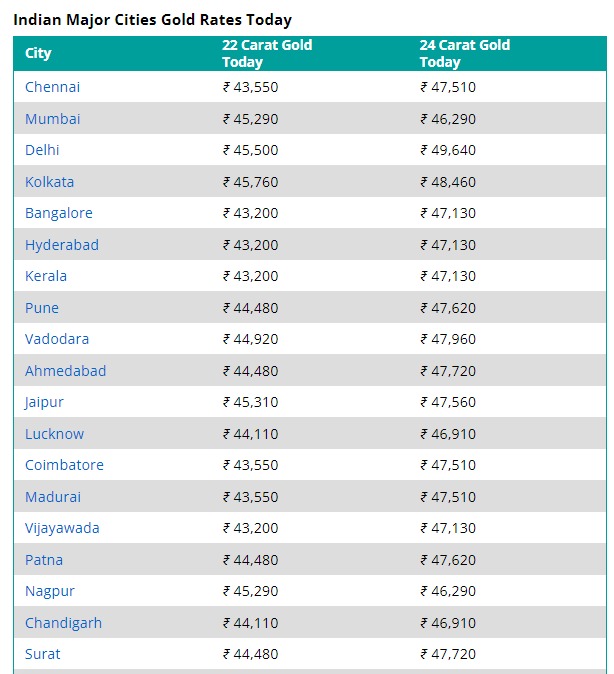
Task: Click the 22 Carat Gold Today header
Action: click(267, 53)
